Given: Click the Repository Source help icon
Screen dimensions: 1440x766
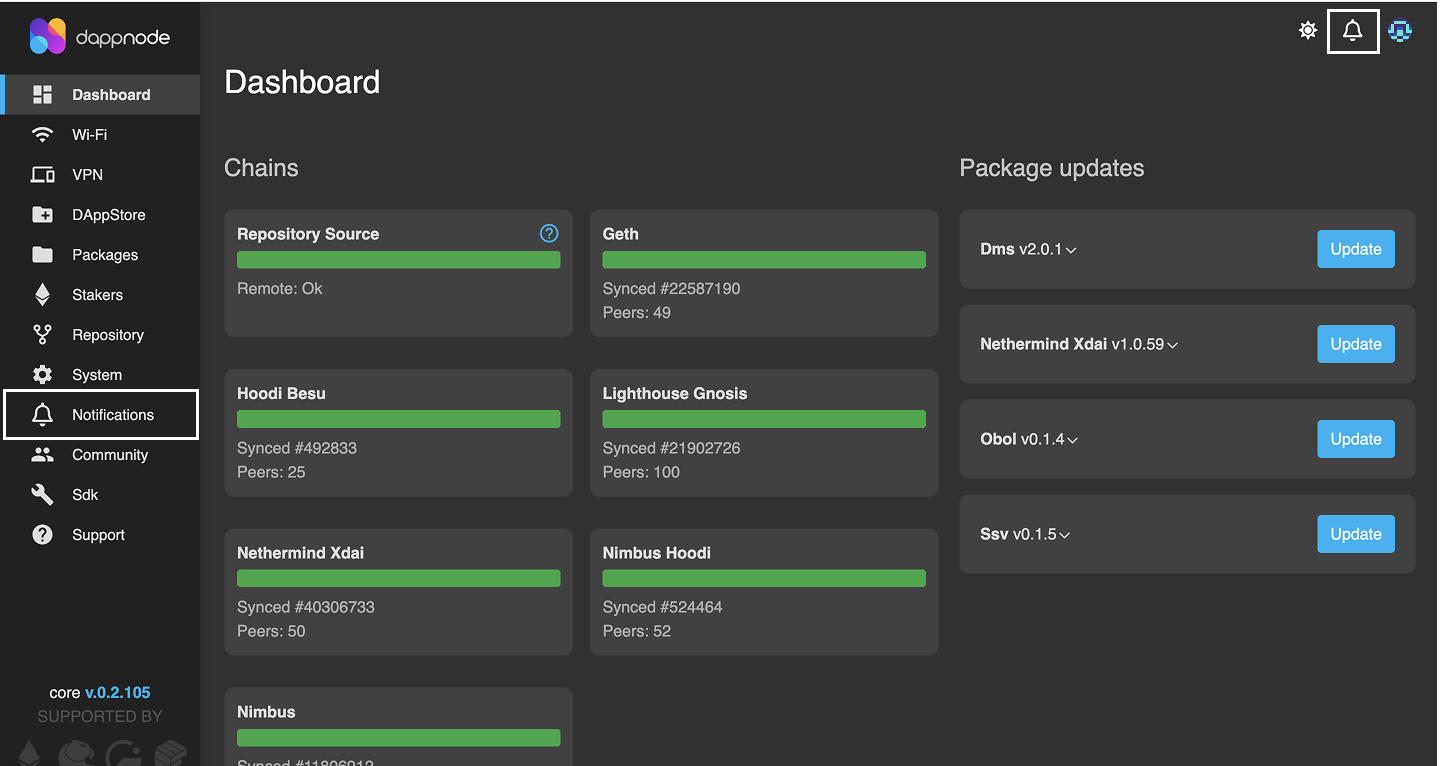Looking at the screenshot, I should click(x=549, y=233).
